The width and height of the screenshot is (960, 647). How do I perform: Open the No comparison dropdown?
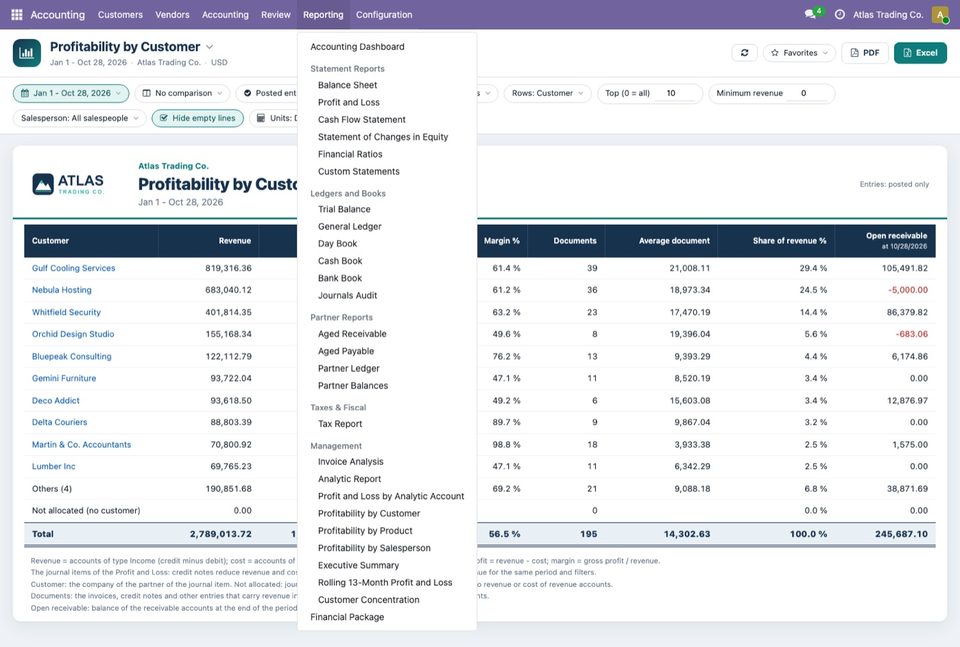pyautogui.click(x=182, y=93)
